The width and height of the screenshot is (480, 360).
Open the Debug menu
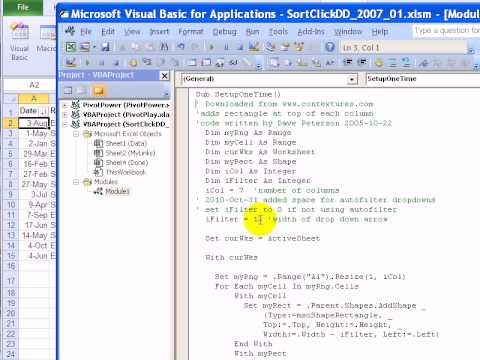coord(225,32)
